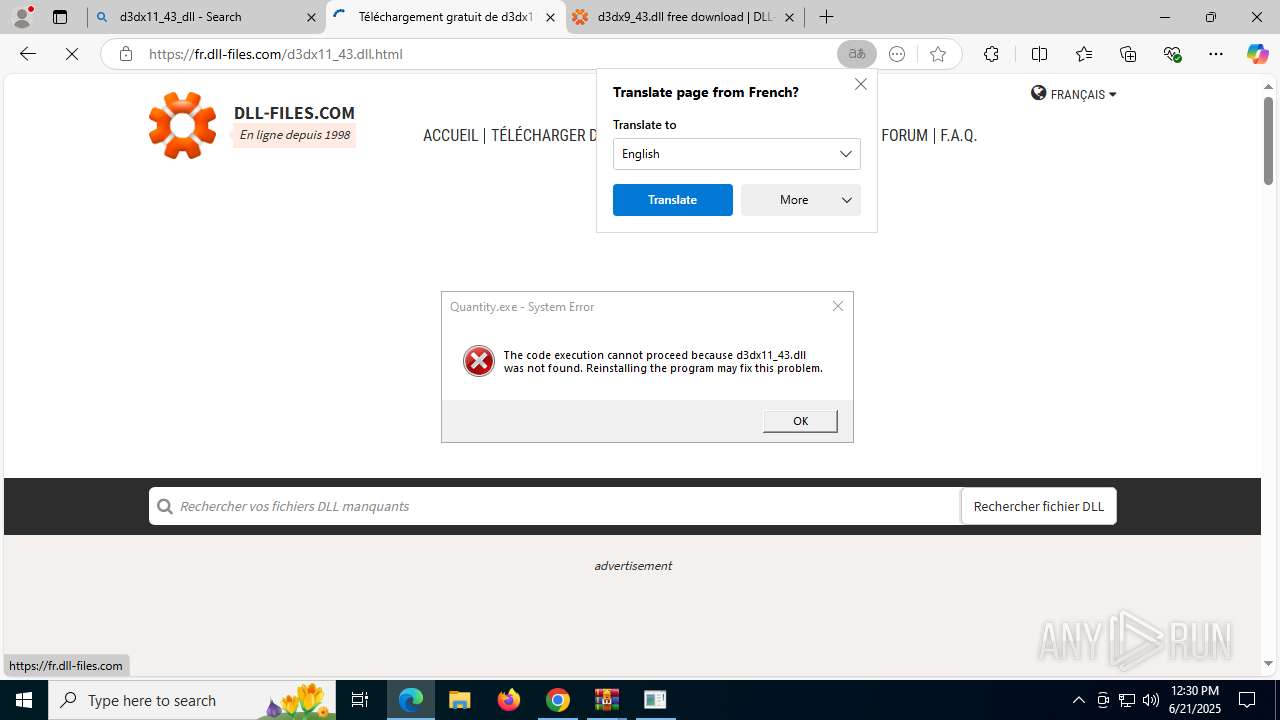View site information lock icon
Screen dimensions: 1280x720
(125, 54)
